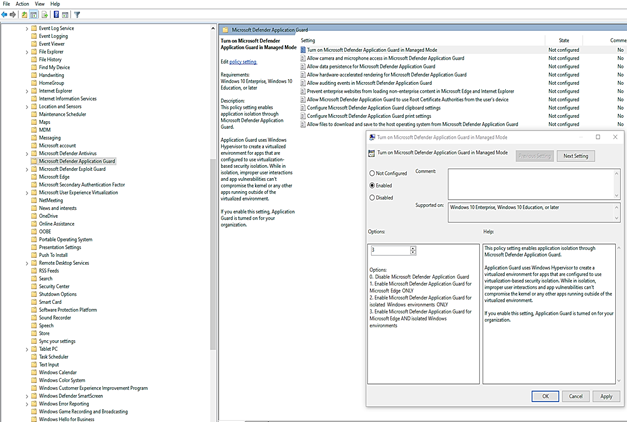Screen dimensions: 627x422
Task: Toggle the Show/Hide Action Pane toolbar icon
Action: tap(65, 15)
